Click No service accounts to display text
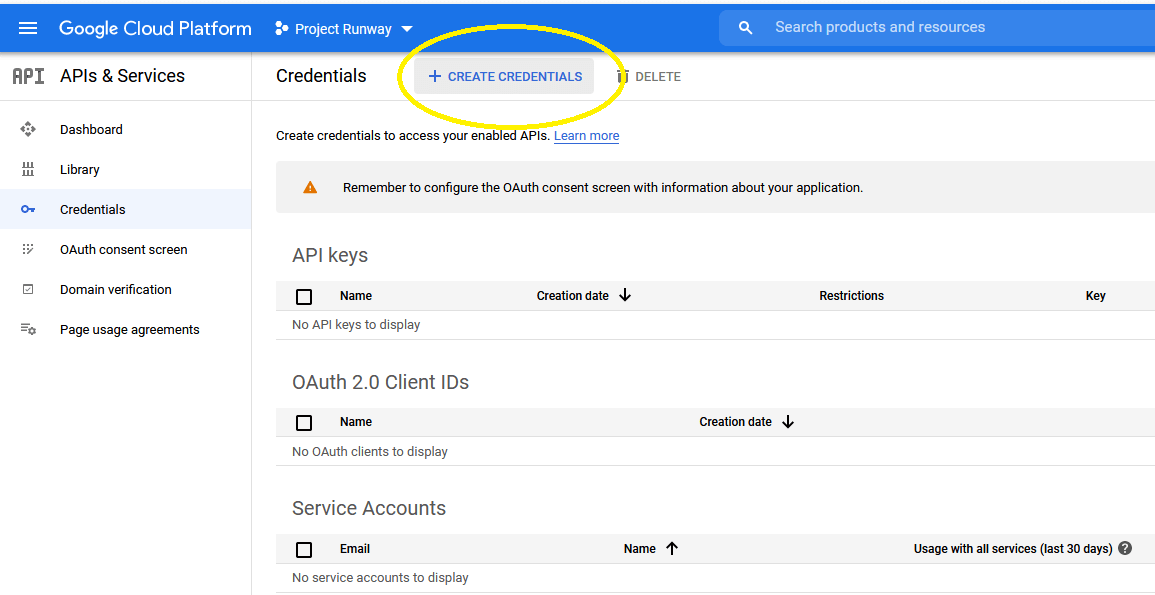This screenshot has height=595, width=1155. [380, 578]
